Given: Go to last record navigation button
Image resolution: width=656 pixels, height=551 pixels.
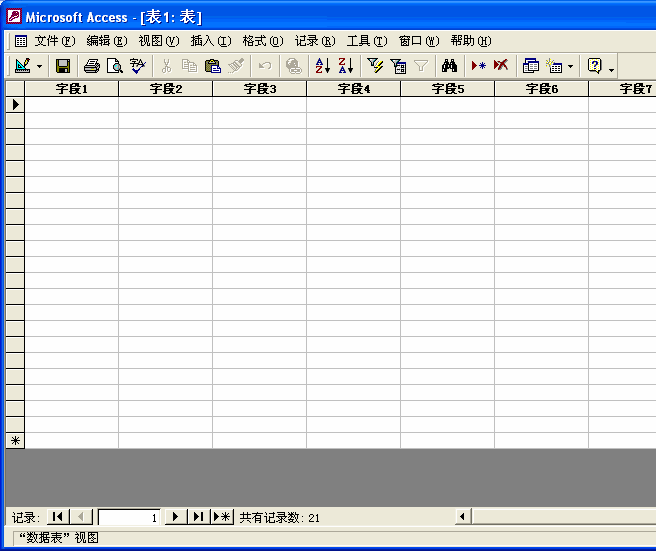Looking at the screenshot, I should 198,517.
